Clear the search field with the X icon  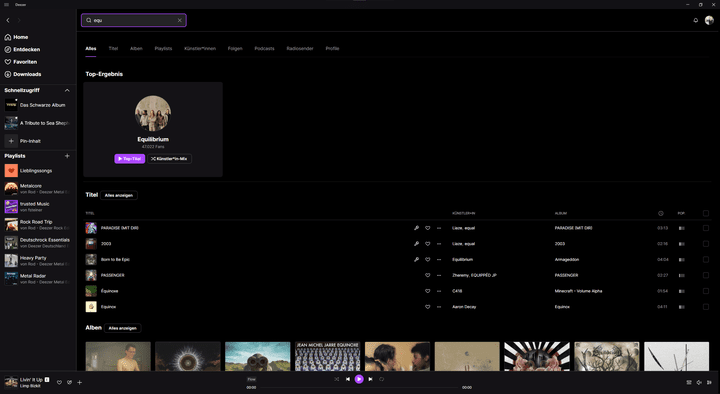click(x=180, y=20)
